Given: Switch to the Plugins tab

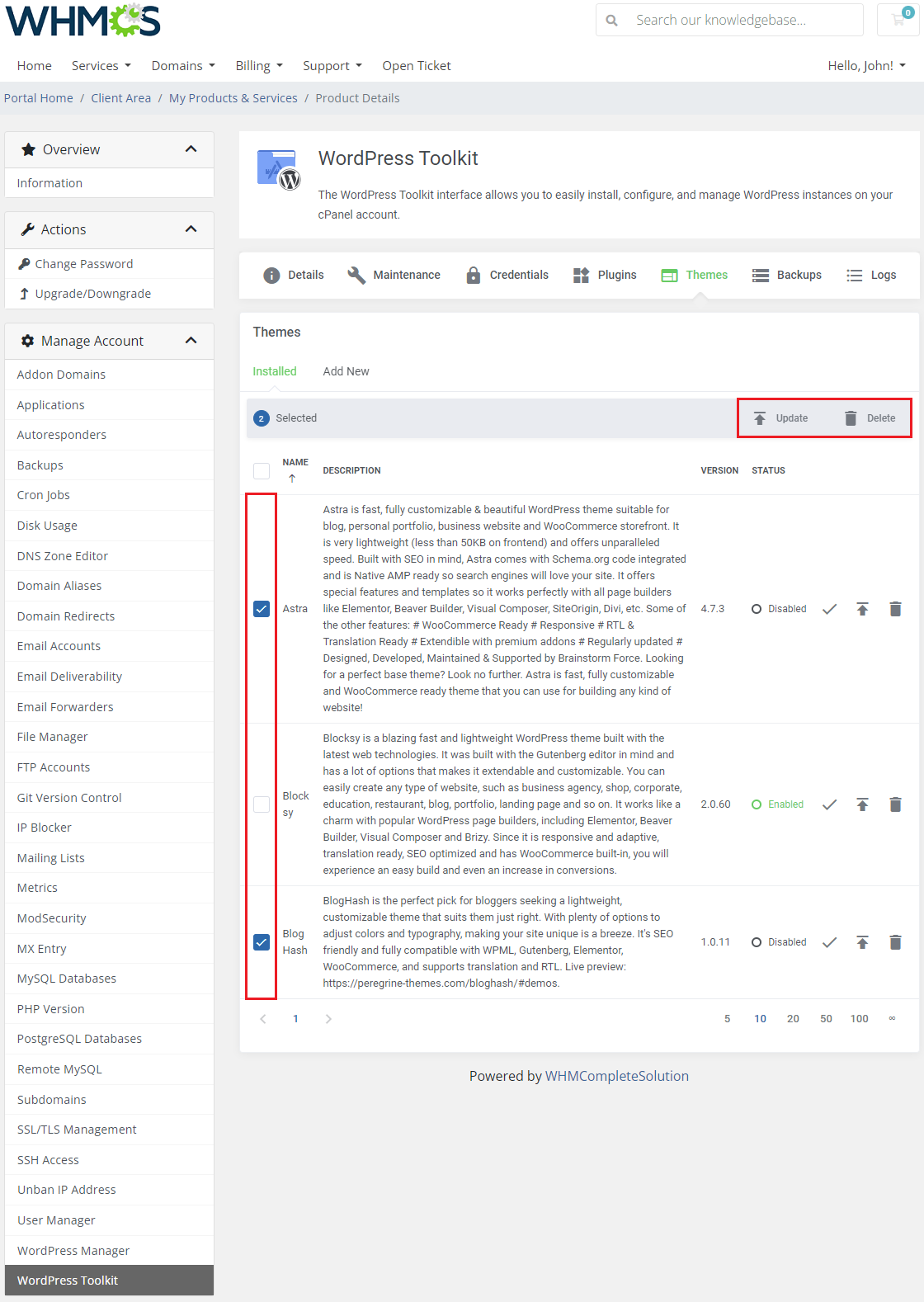Looking at the screenshot, I should [x=606, y=276].
